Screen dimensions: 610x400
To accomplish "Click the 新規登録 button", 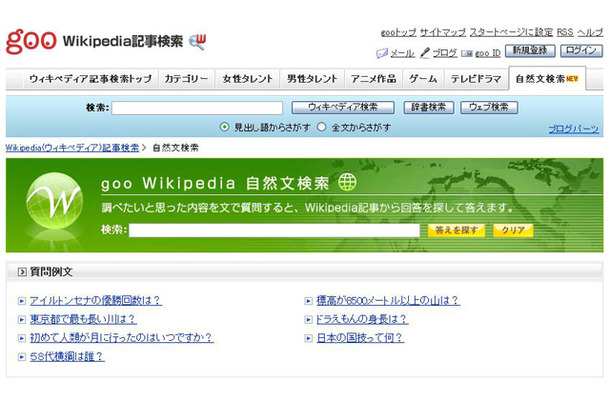I will click(x=530, y=51).
